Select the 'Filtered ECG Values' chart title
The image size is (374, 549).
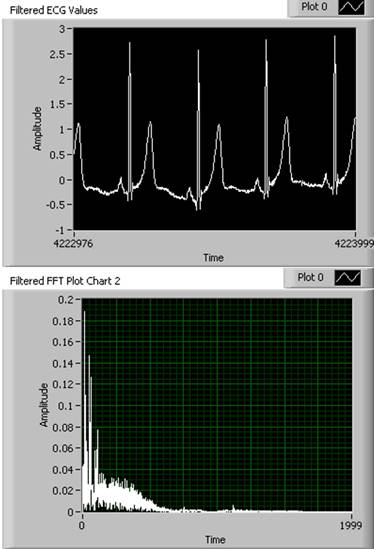click(54, 11)
